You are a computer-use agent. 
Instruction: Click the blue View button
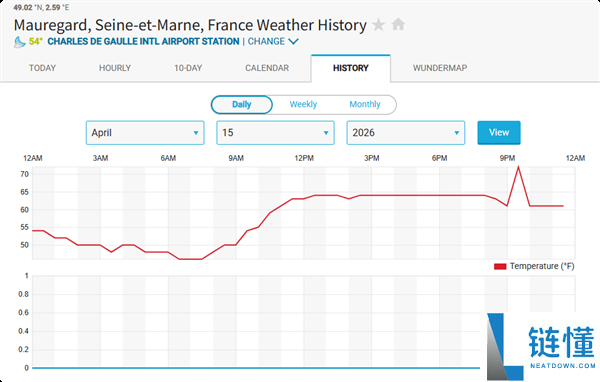pyautogui.click(x=499, y=132)
